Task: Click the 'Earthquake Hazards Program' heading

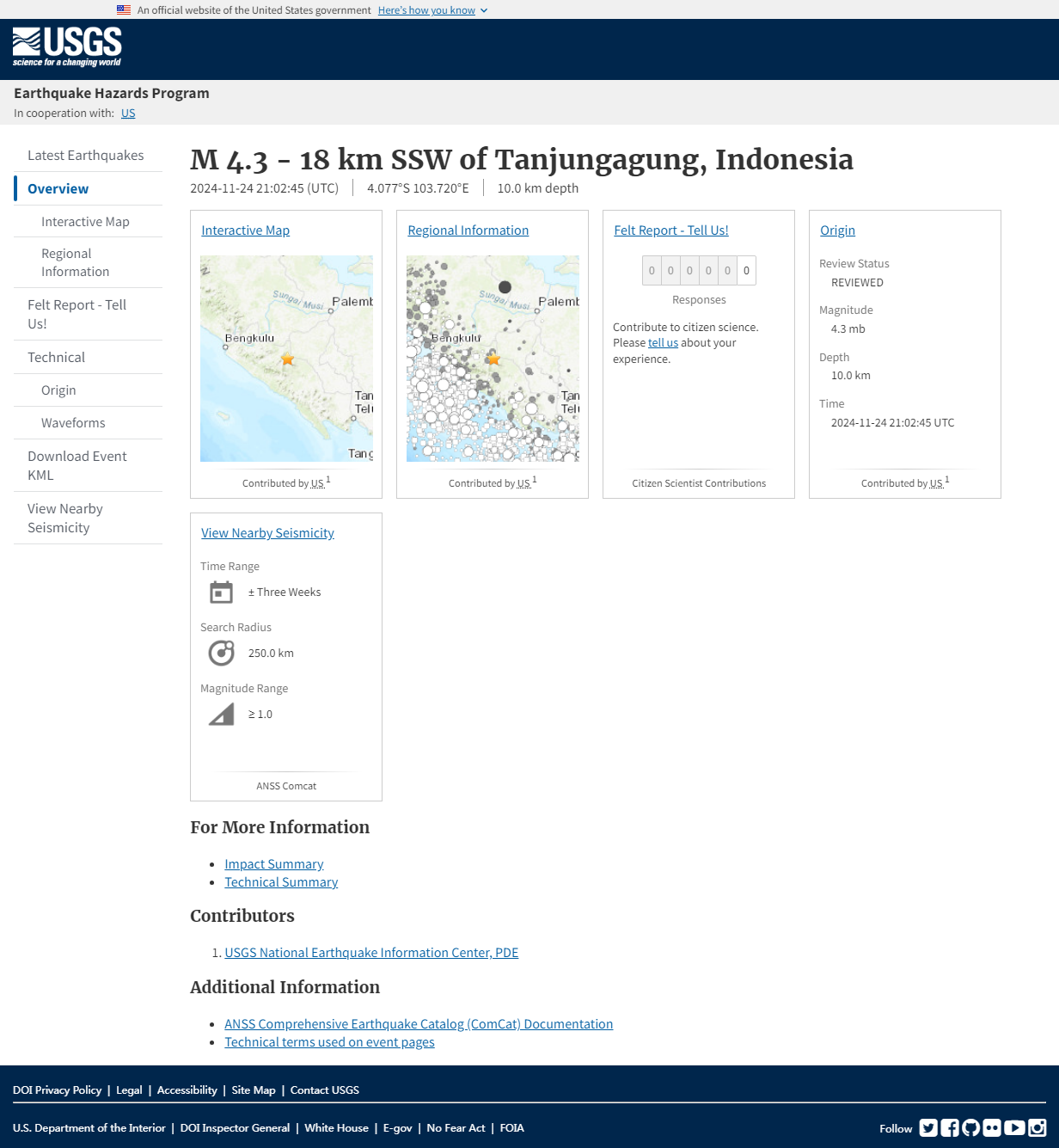Action: coord(112,93)
